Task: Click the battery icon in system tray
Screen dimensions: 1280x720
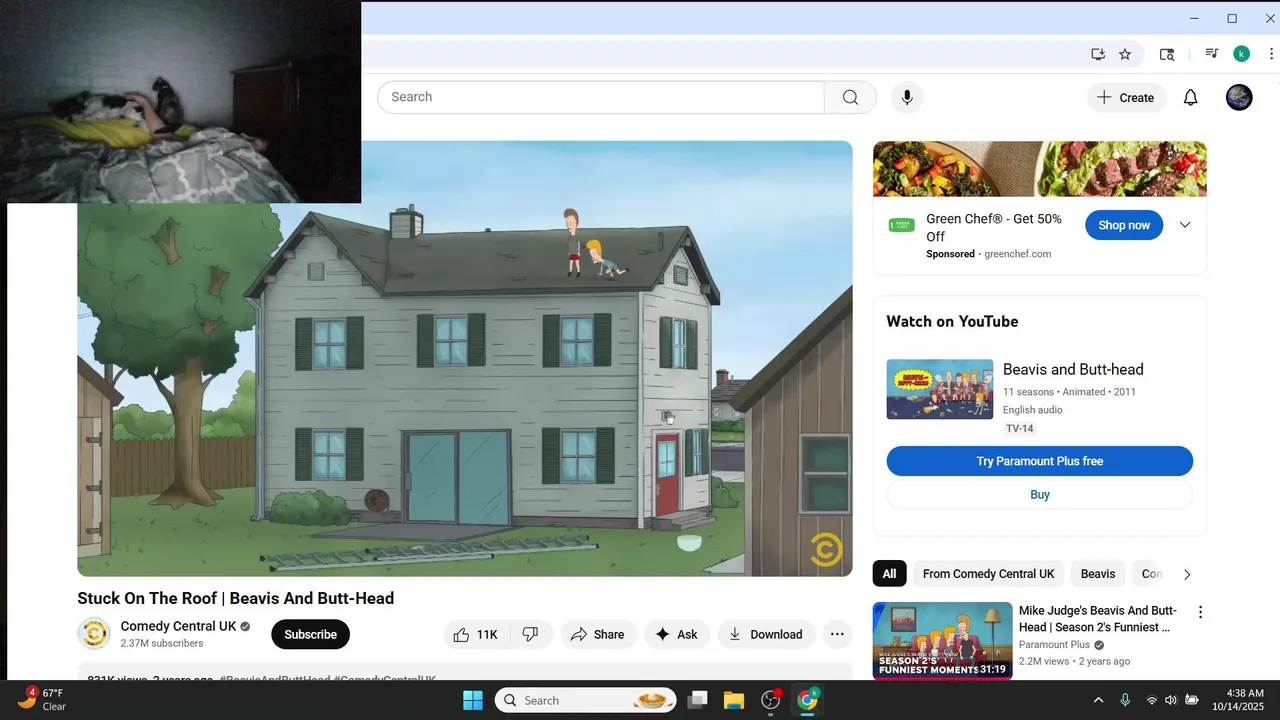Action: click(1192, 700)
